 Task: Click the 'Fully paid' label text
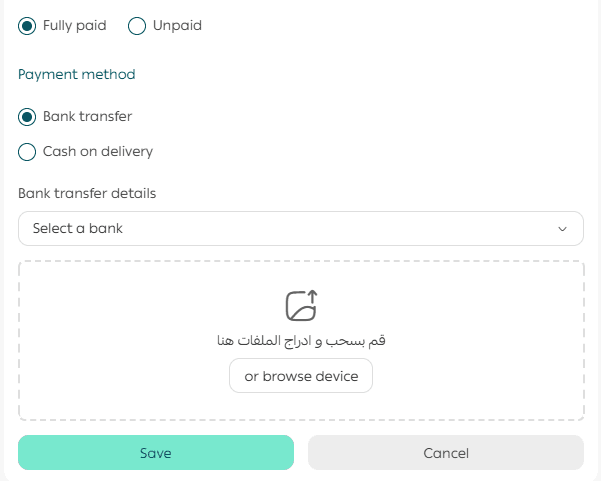pos(75,26)
